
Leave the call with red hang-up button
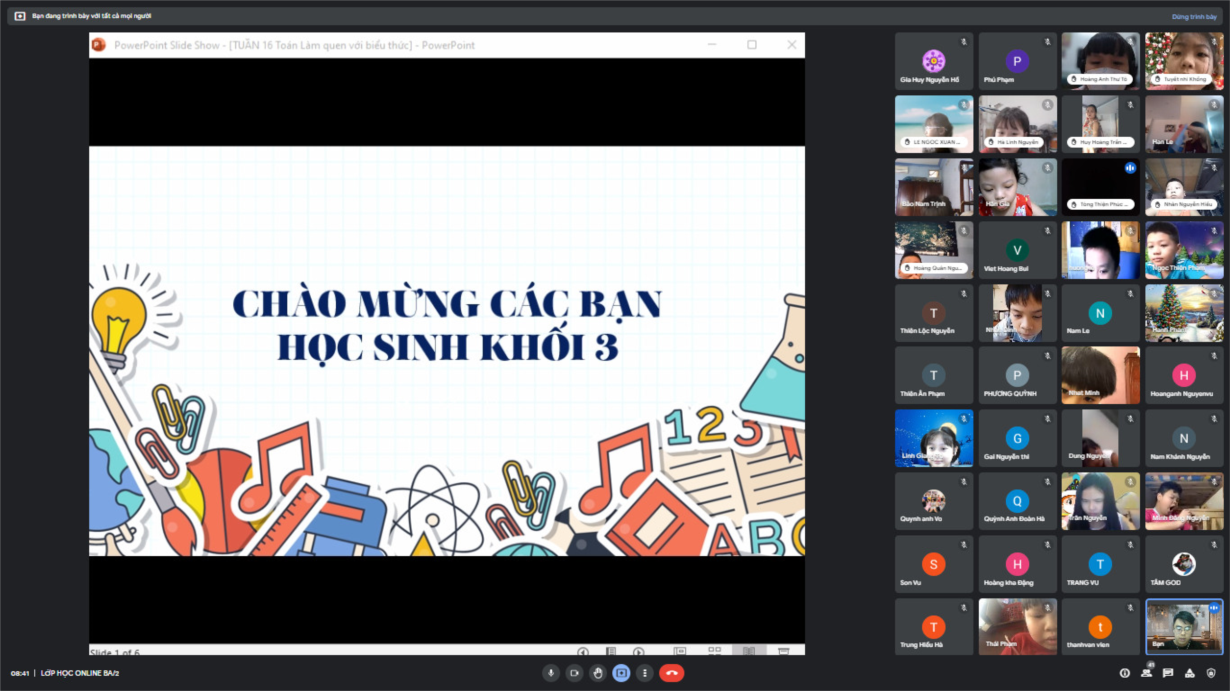(672, 673)
